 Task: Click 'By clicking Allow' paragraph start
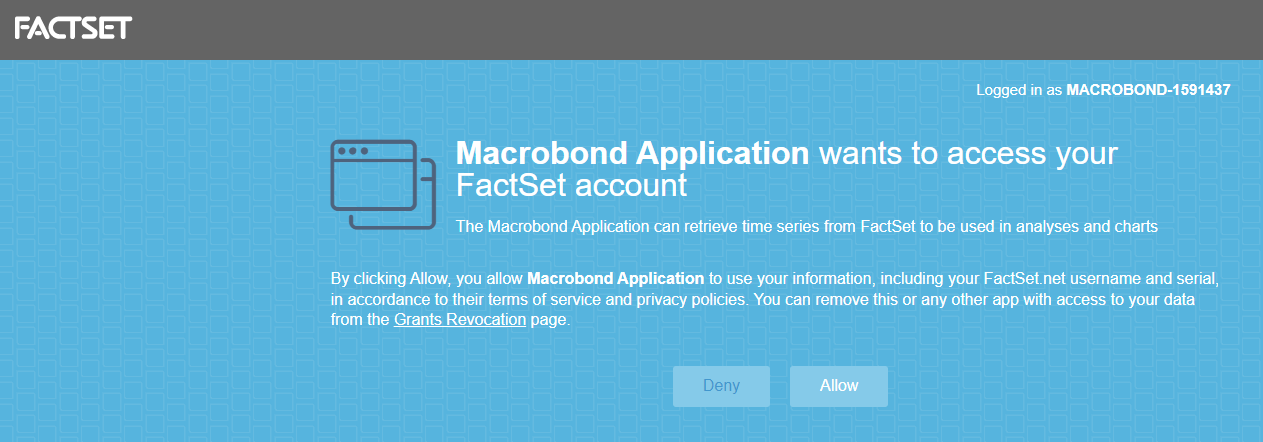386,277
